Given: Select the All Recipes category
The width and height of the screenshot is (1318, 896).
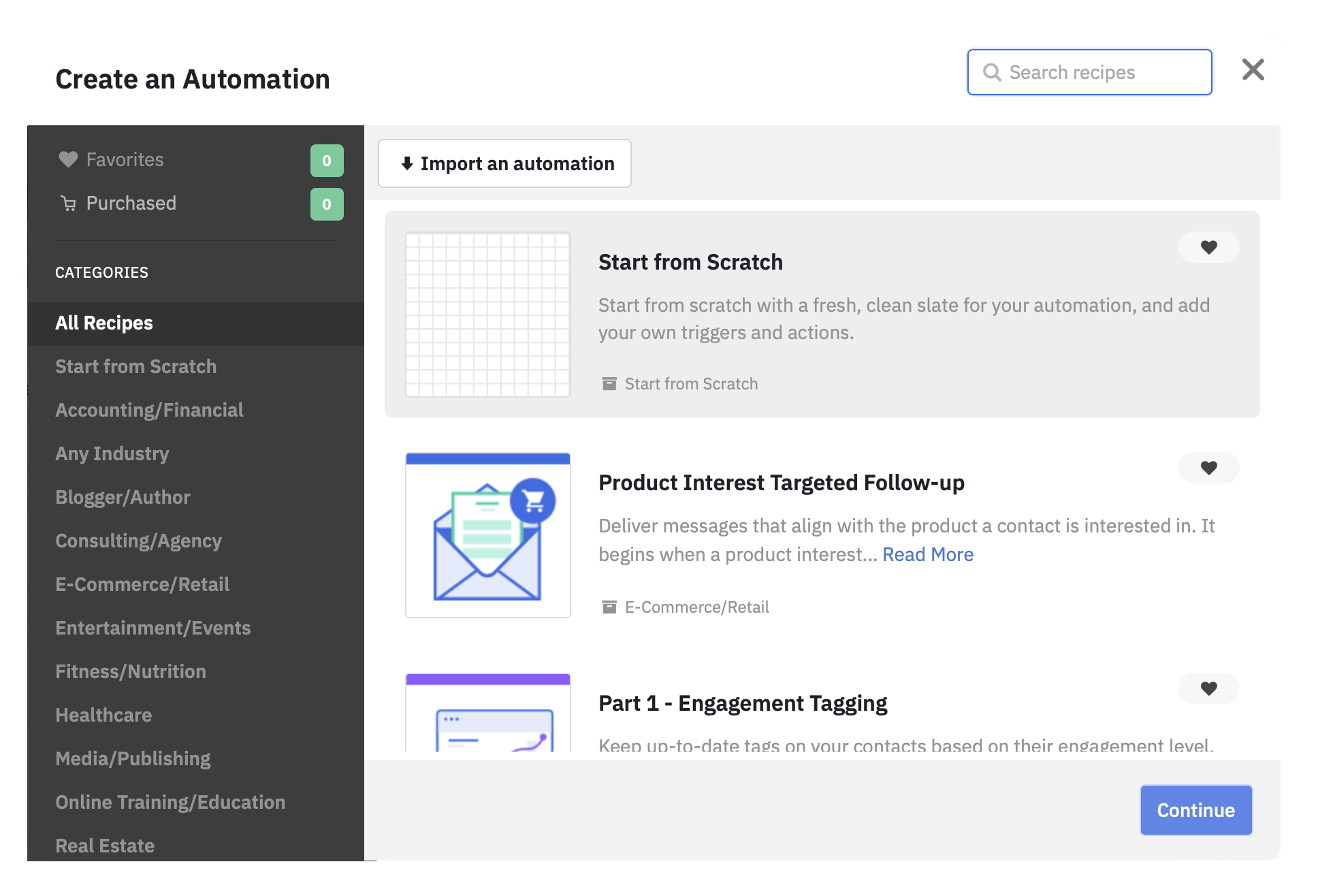Looking at the screenshot, I should [195, 323].
